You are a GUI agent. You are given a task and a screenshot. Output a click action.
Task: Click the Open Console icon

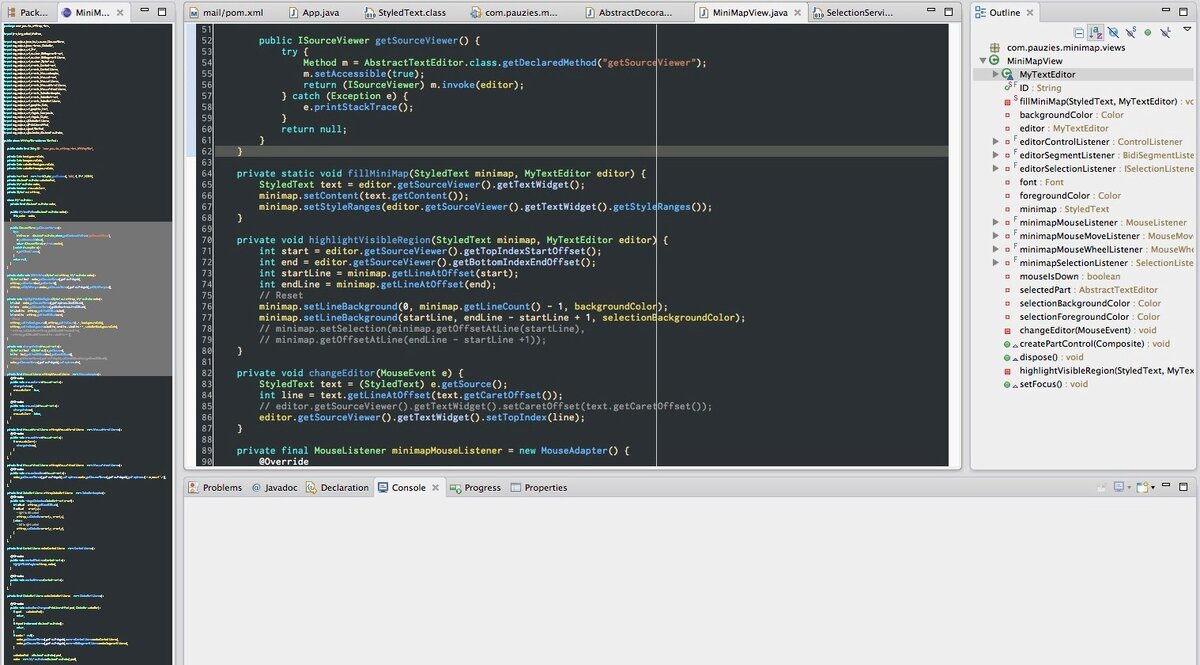(1142, 487)
